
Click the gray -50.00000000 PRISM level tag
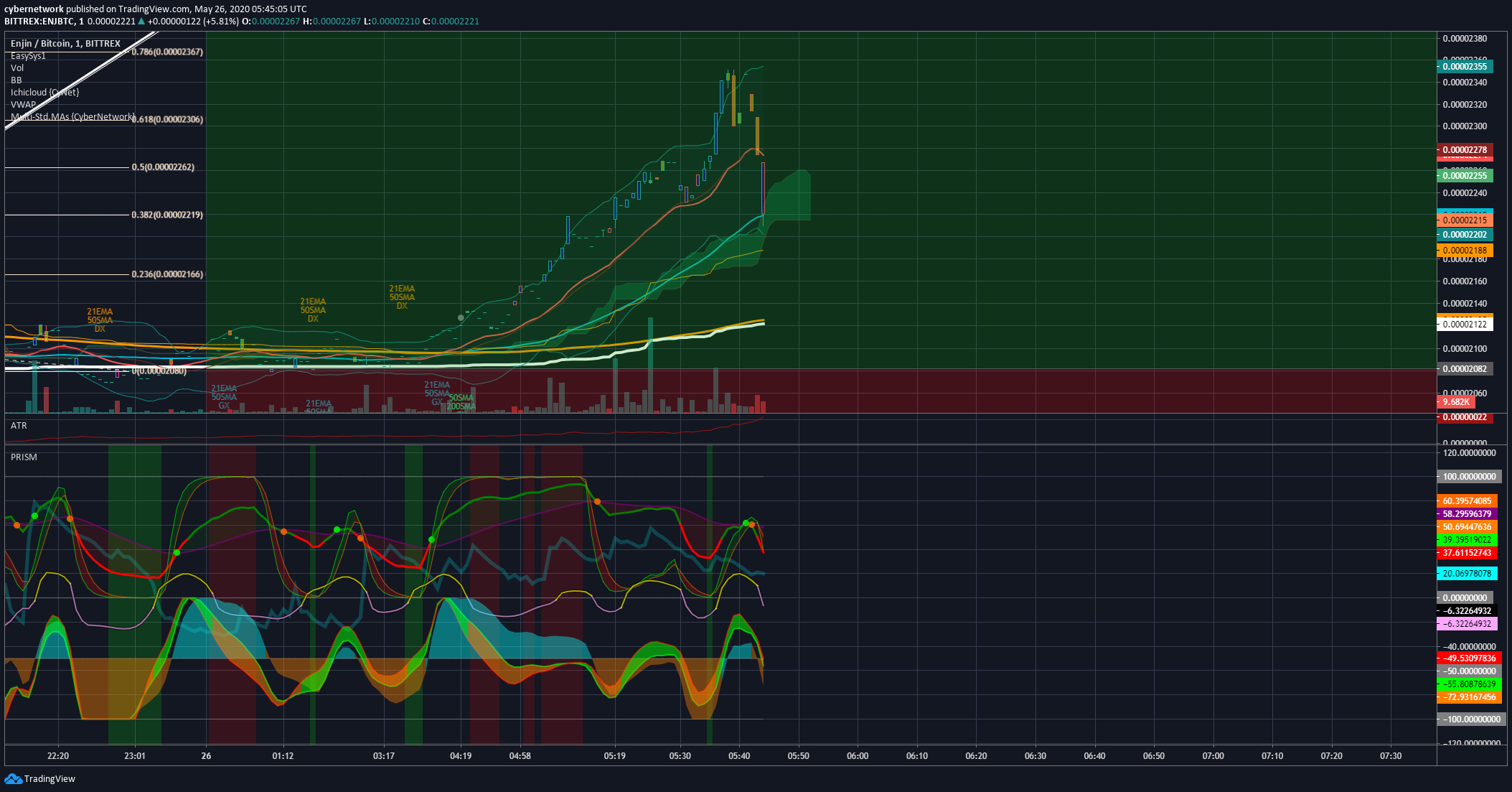click(1469, 671)
